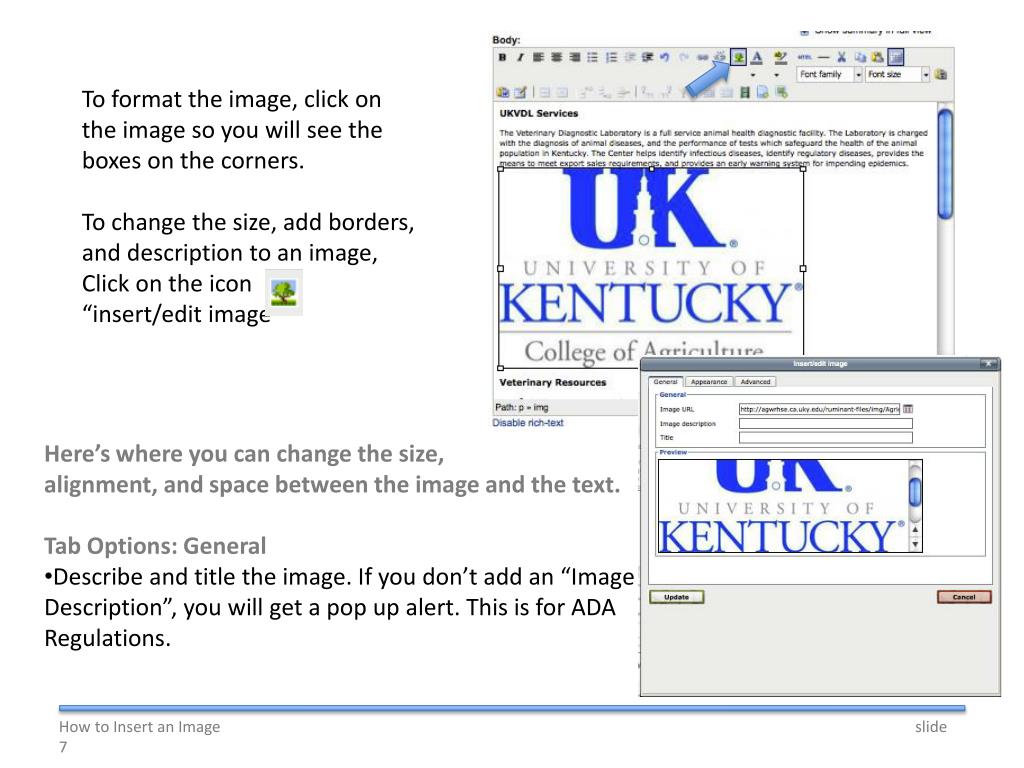
Task: Click the browse icon beside Image URL
Action: (x=908, y=409)
